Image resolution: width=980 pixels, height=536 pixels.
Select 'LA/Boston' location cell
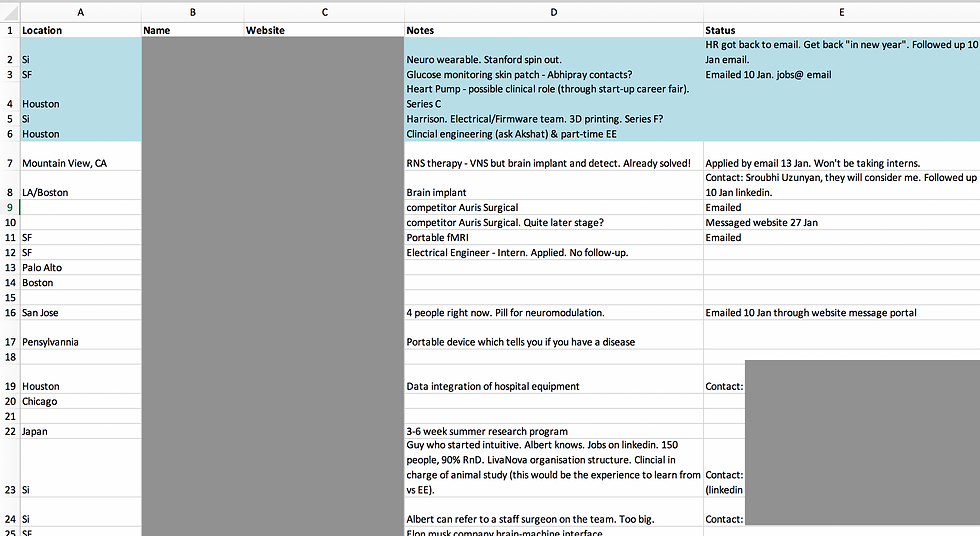(x=81, y=185)
